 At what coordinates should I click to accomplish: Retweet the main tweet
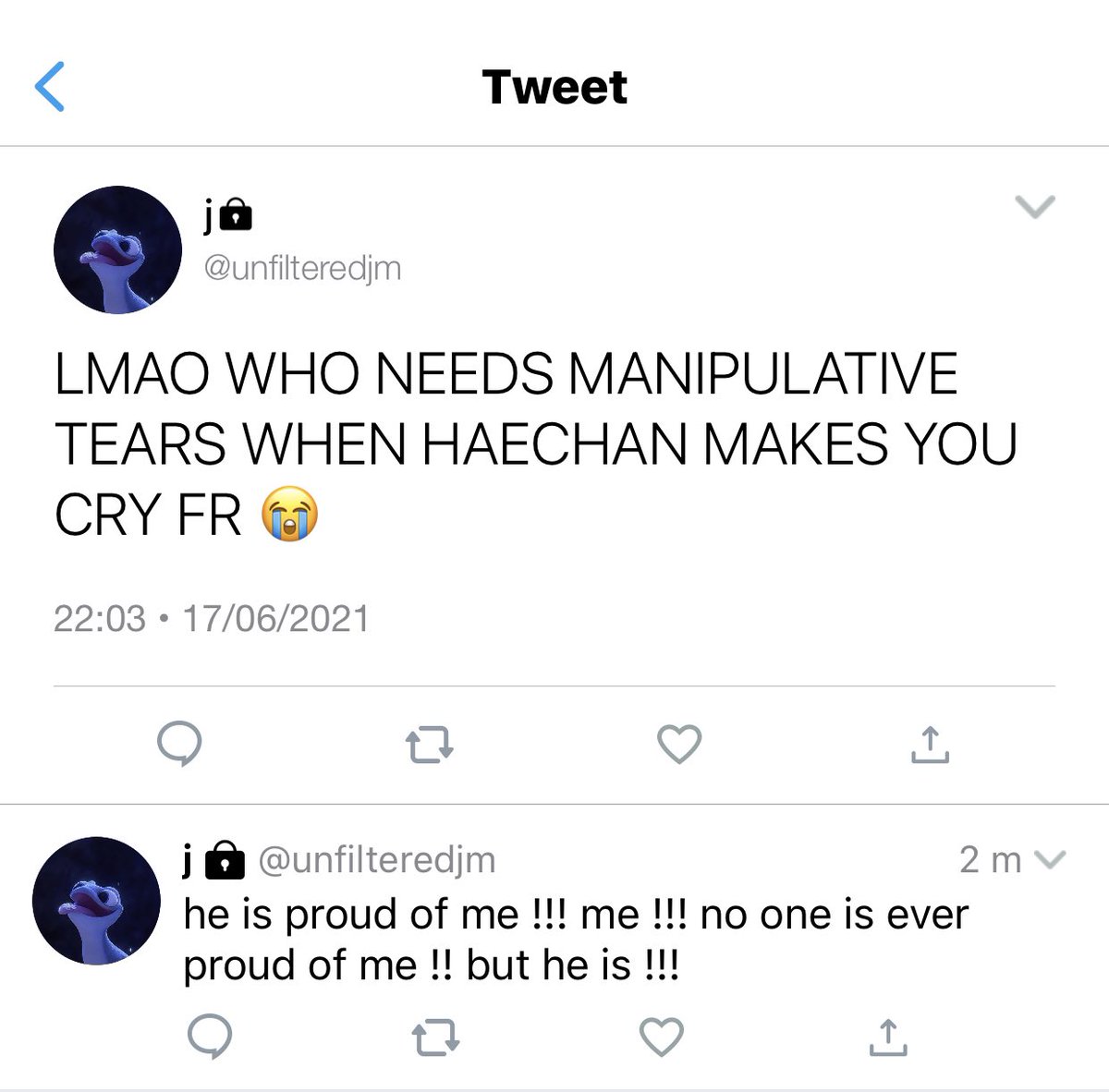pyautogui.click(x=430, y=745)
